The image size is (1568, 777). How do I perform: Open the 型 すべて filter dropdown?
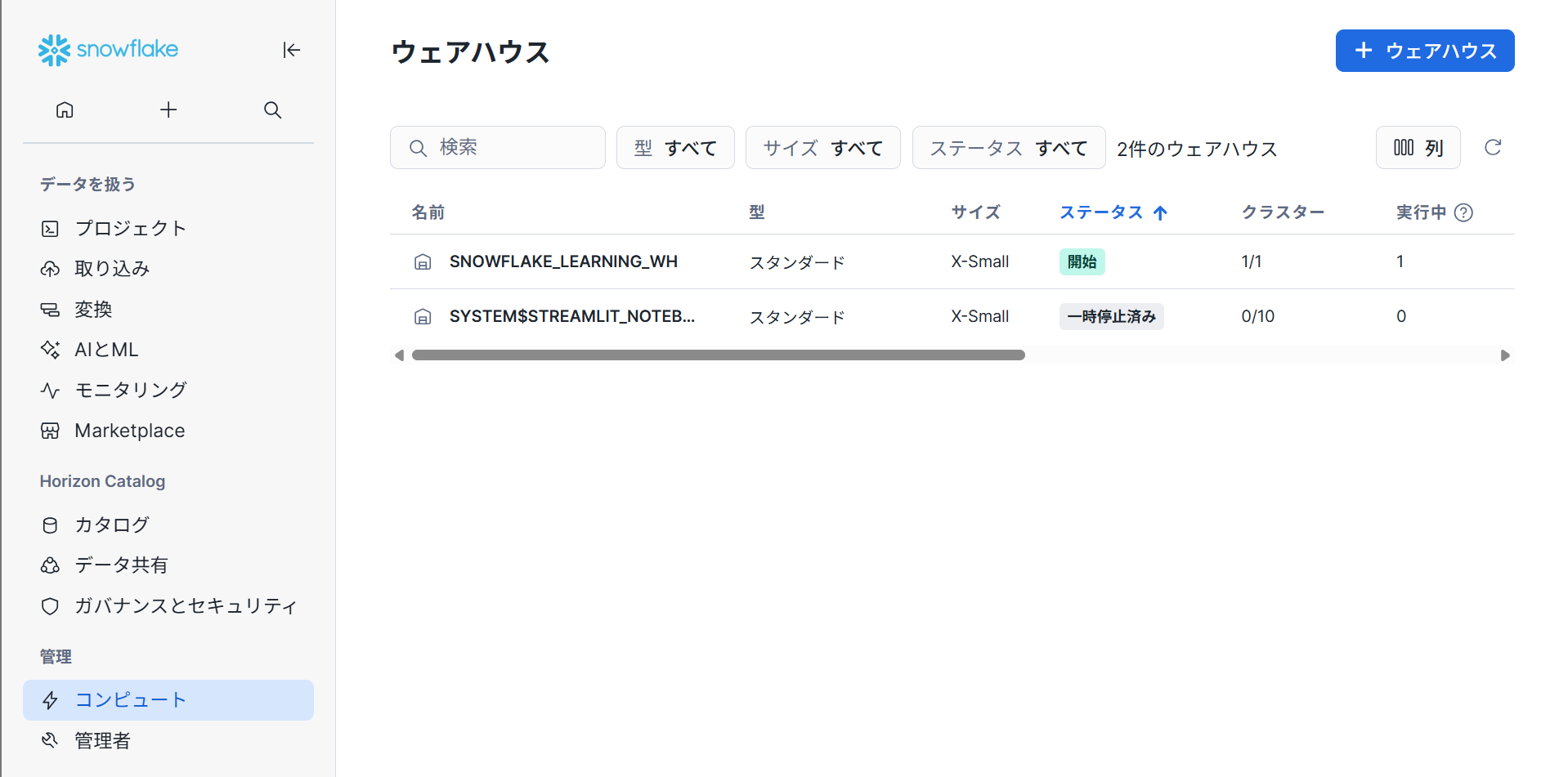[x=675, y=147]
